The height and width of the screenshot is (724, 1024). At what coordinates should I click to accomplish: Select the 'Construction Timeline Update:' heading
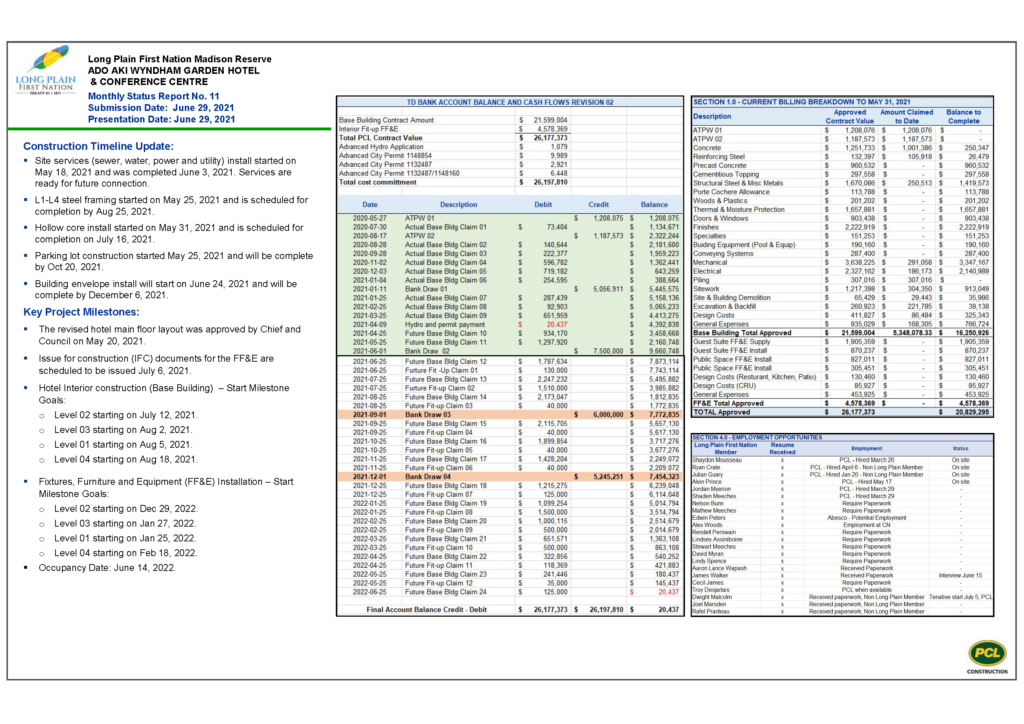point(99,146)
